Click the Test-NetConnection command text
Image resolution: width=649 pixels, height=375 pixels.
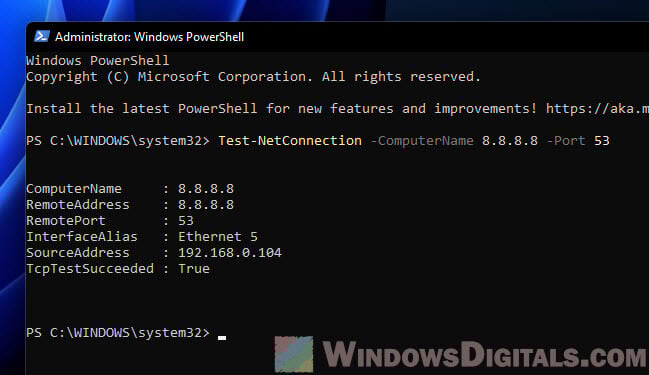290,141
